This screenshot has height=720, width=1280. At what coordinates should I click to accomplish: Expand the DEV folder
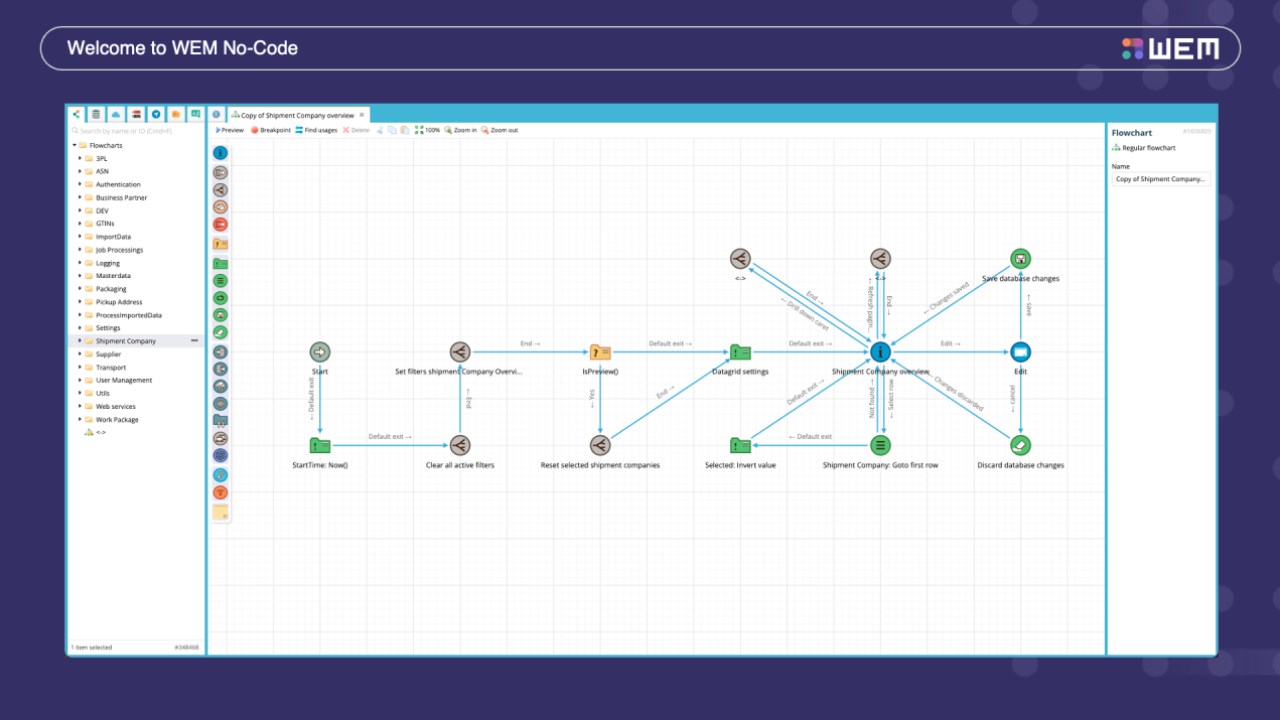pos(80,210)
